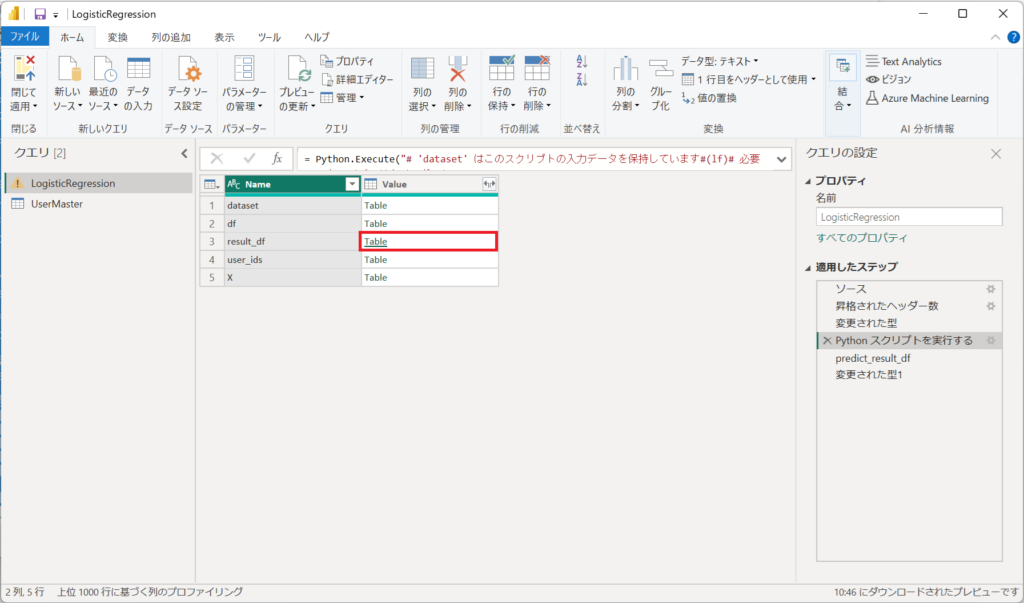Open すべてのプロパティ link
Viewport: 1024px width, 603px height.
862,238
